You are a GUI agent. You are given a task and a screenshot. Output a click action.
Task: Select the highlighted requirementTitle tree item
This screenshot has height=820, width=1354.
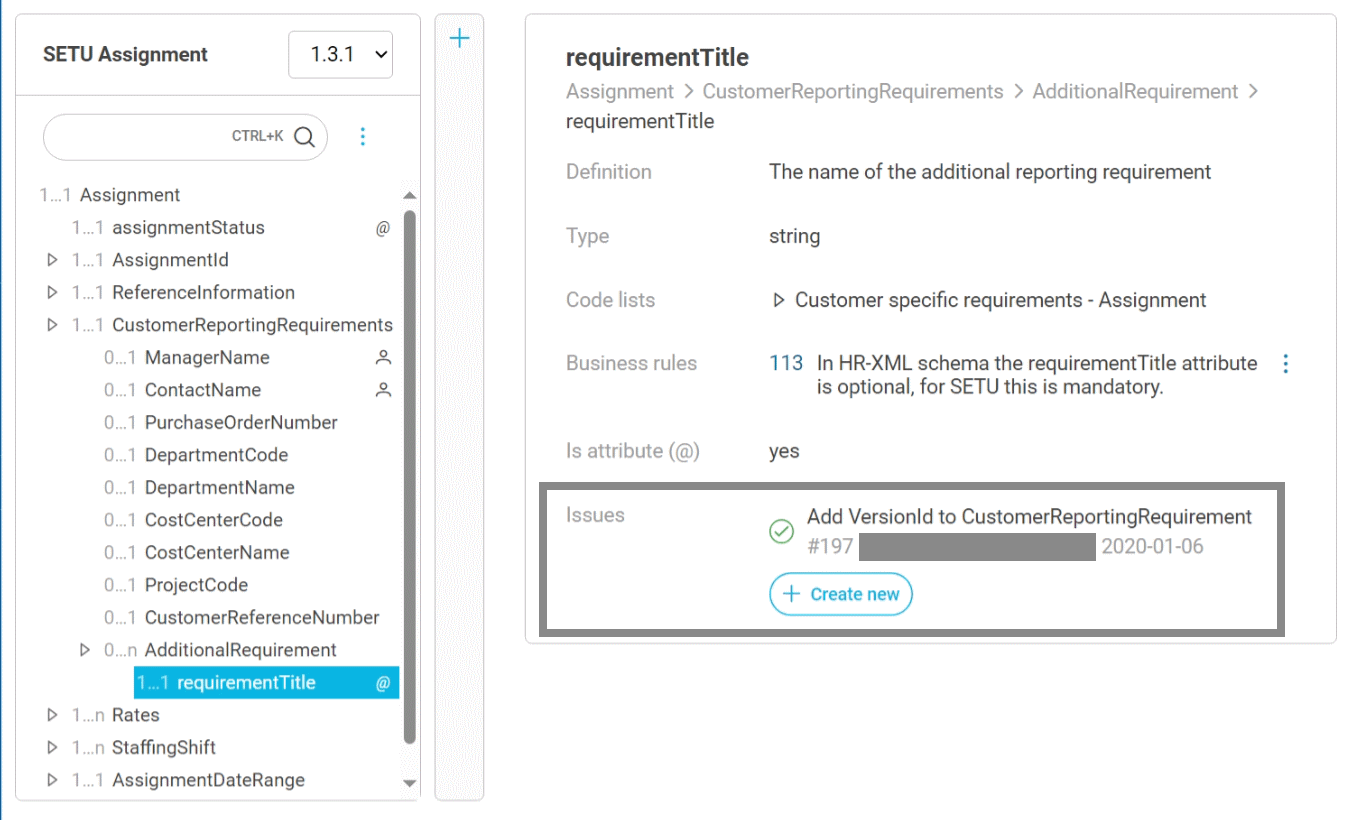point(266,683)
